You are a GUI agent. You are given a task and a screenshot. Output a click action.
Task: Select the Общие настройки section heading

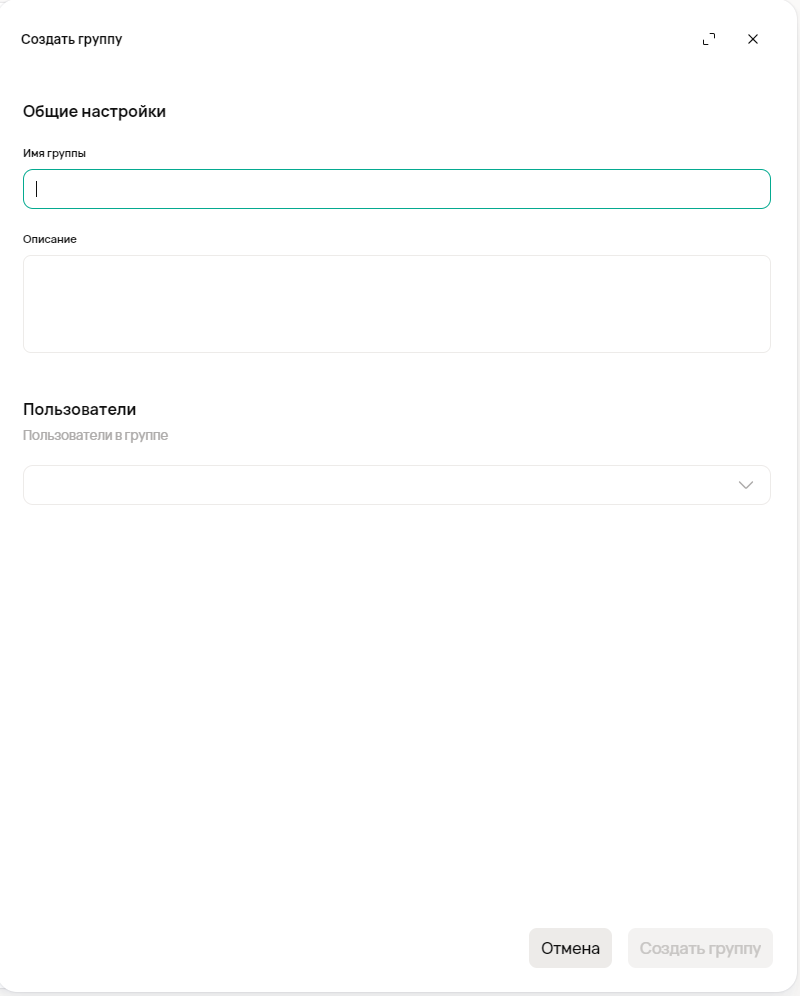point(94,111)
